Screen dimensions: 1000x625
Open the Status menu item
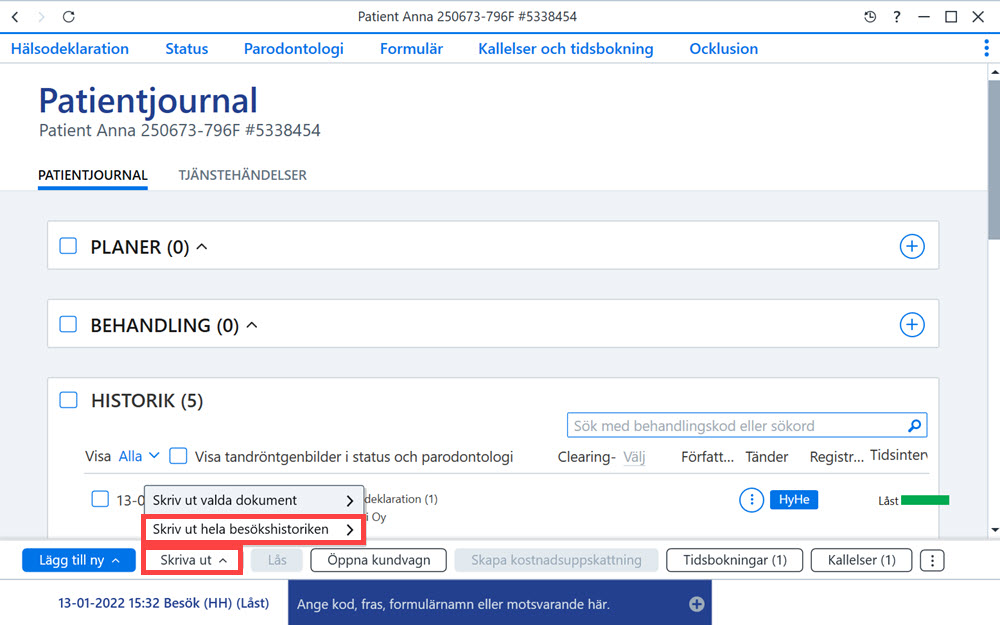pyautogui.click(x=186, y=48)
